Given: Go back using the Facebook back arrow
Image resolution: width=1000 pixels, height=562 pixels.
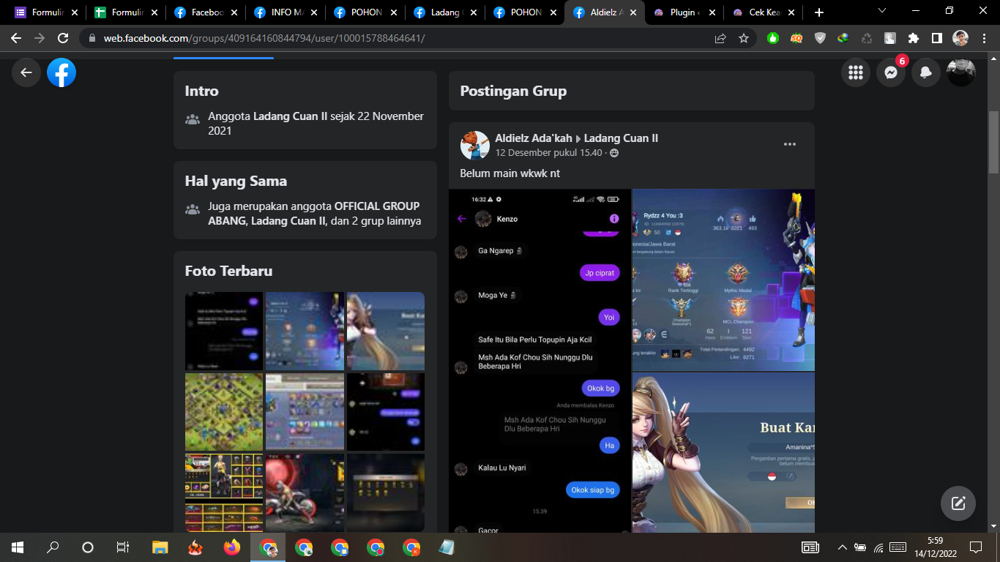Looking at the screenshot, I should 26,73.
